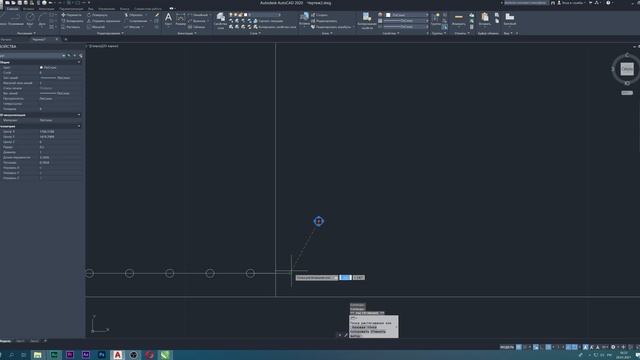This screenshot has height=360, width=640.
Task: Click the Scale (Масштаб) tool
Action: point(96,27)
